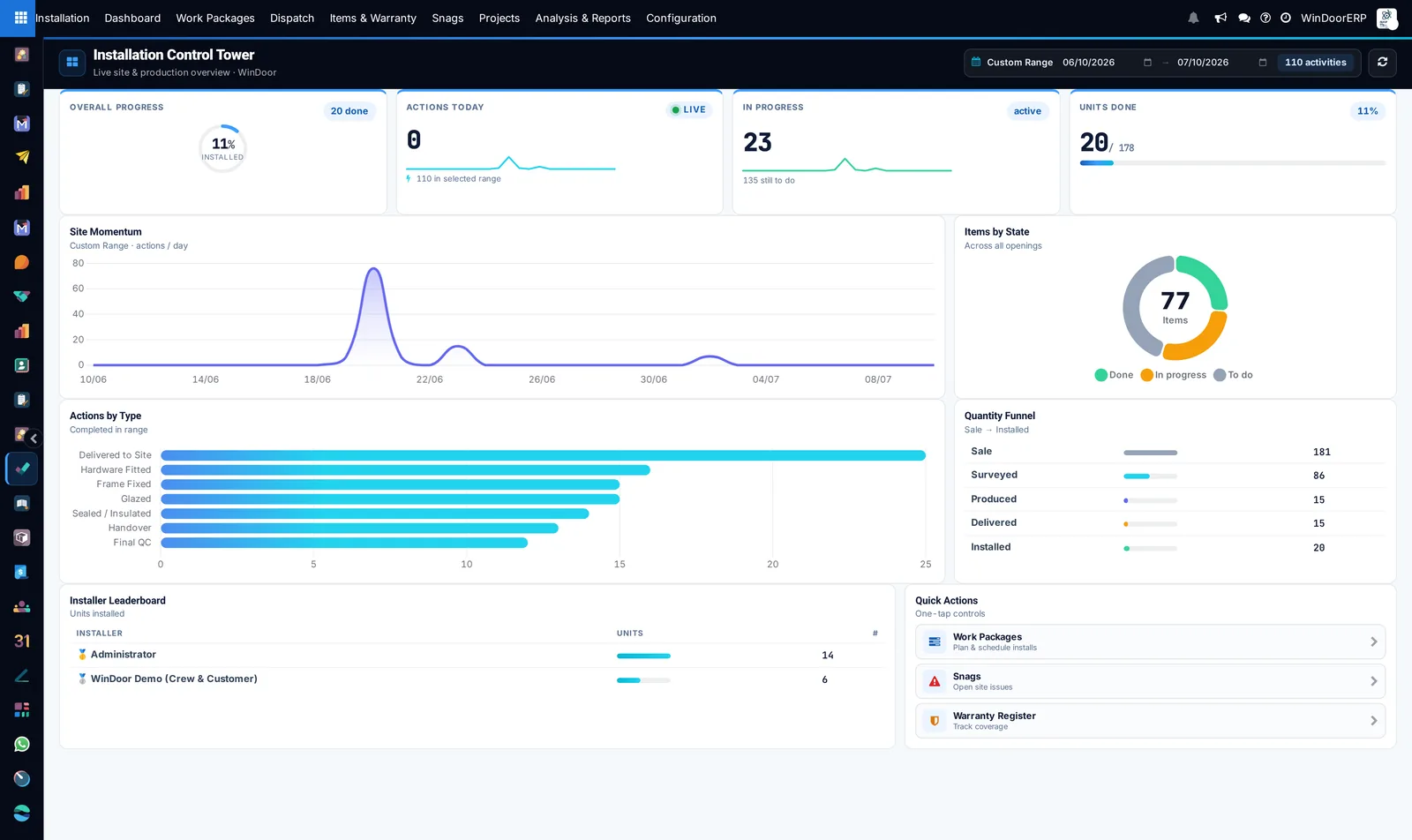Screen dimensions: 1412x840
Task: Open the Analysis & Reports menu
Action: pos(582,18)
